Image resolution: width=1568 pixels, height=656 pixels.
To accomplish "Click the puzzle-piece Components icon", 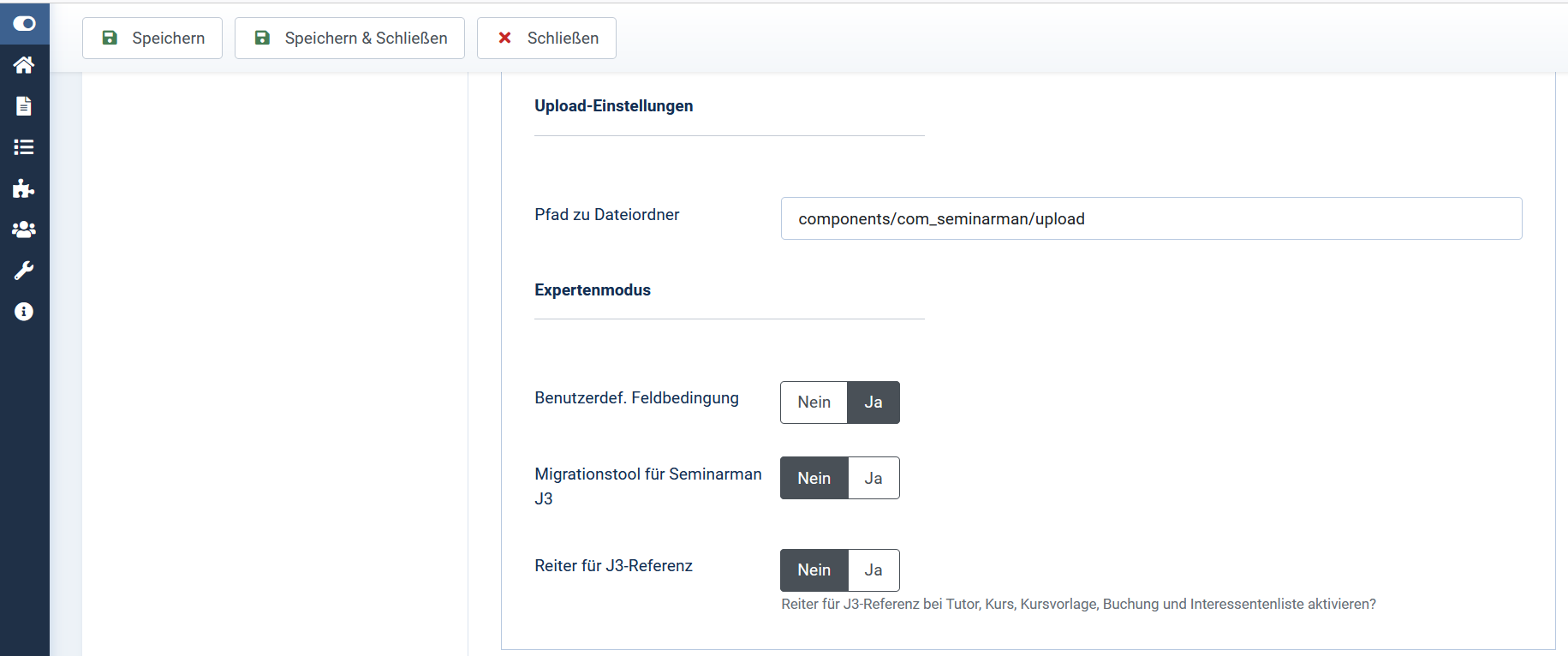I will click(x=23, y=188).
